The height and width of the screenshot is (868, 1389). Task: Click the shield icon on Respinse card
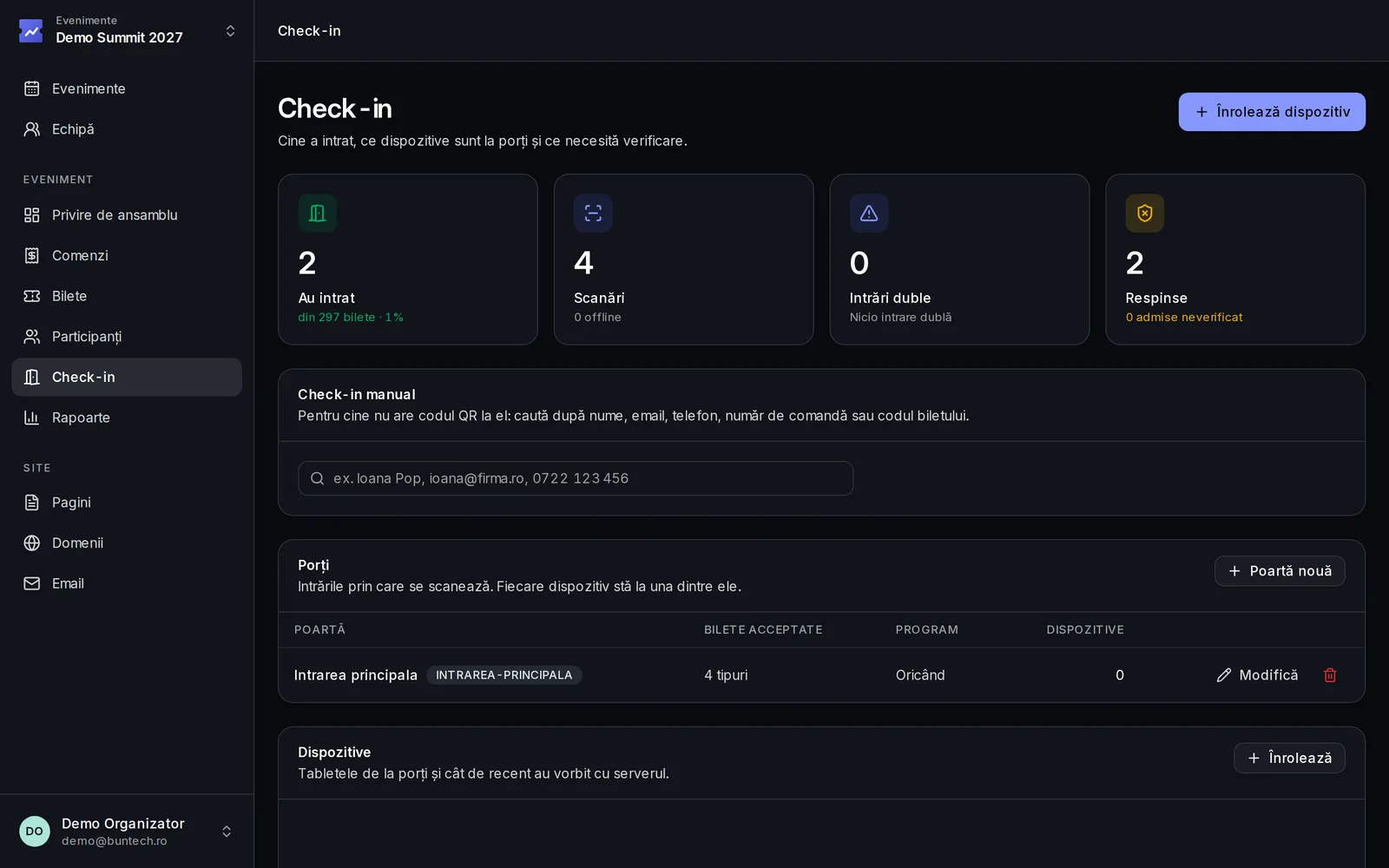pyautogui.click(x=1145, y=213)
